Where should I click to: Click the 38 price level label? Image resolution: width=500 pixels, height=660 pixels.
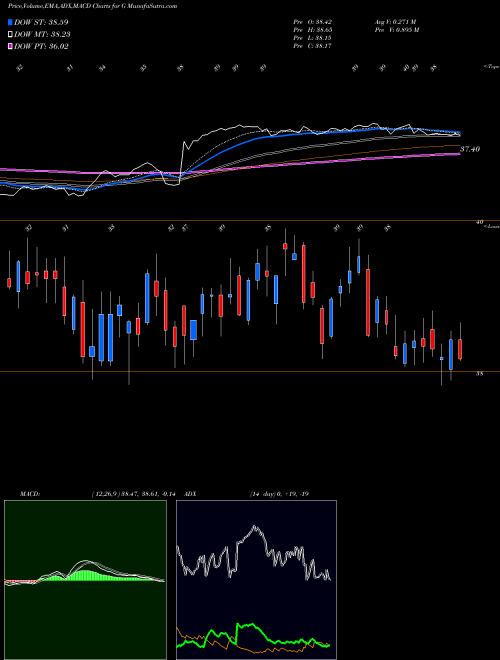[x=479, y=373]
